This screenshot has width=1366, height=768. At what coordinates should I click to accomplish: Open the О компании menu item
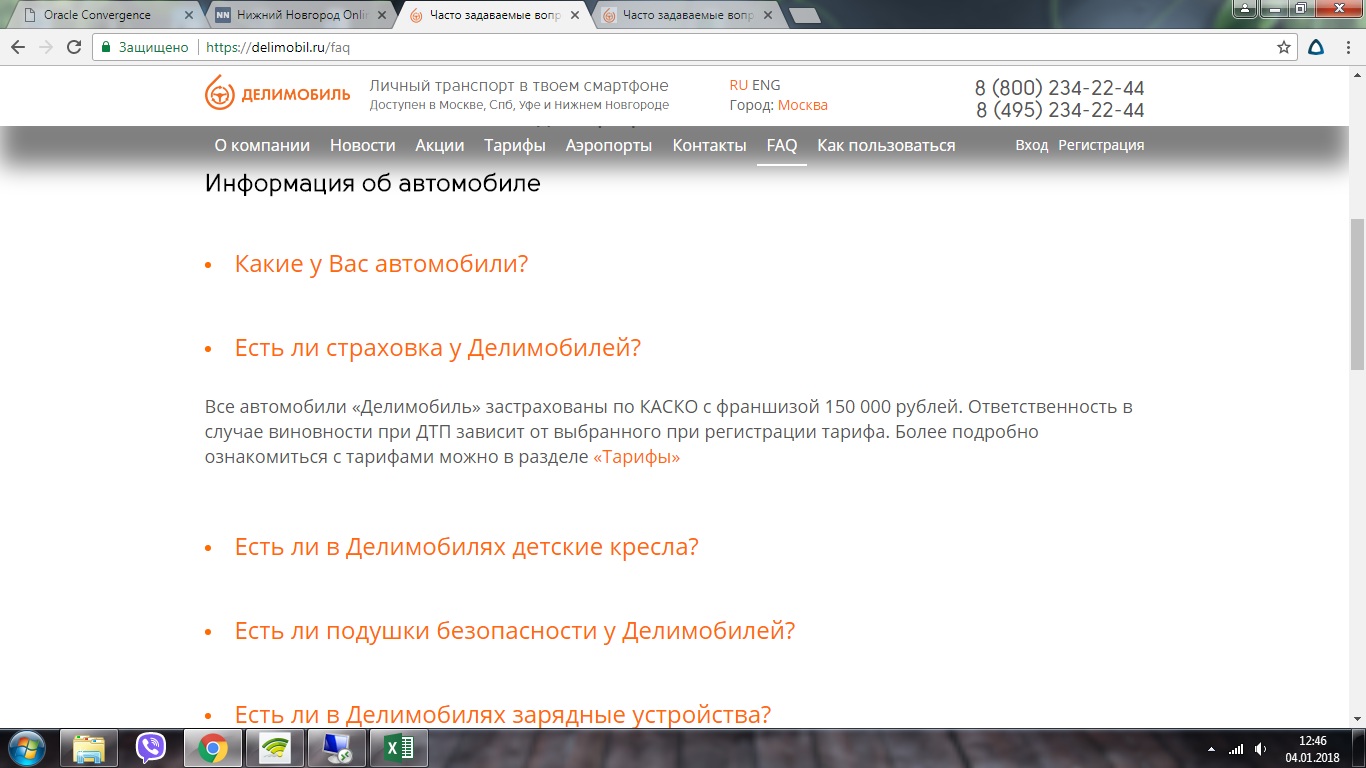(262, 145)
